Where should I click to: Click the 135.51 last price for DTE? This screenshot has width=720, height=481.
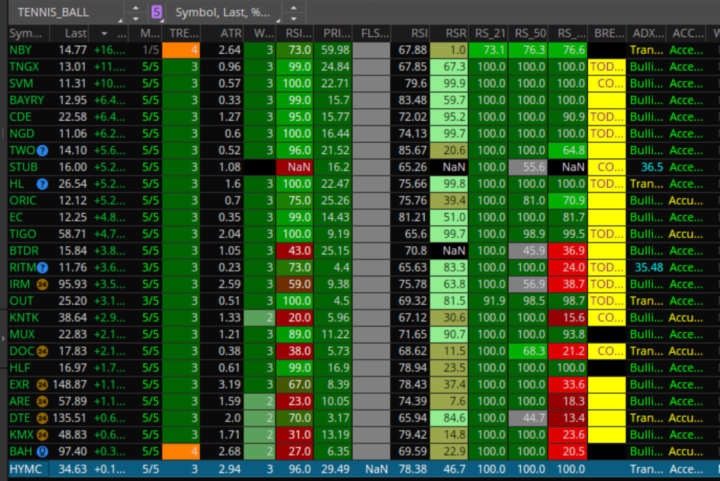tap(70, 418)
